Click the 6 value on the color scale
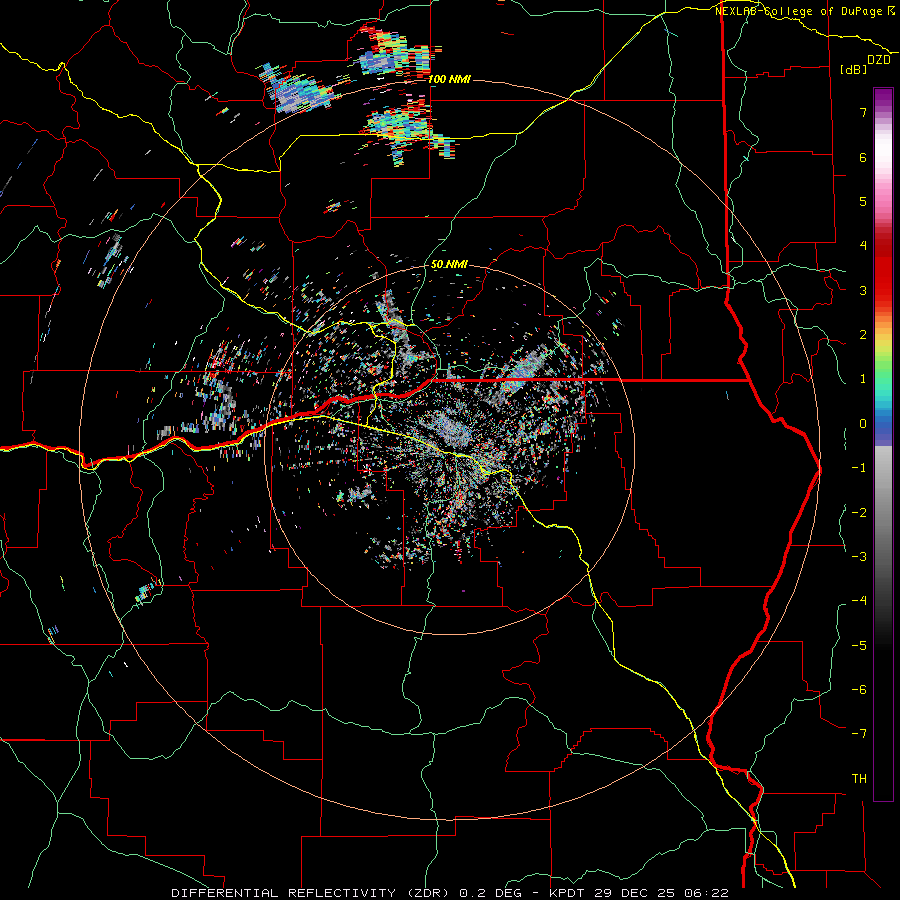 (x=863, y=157)
